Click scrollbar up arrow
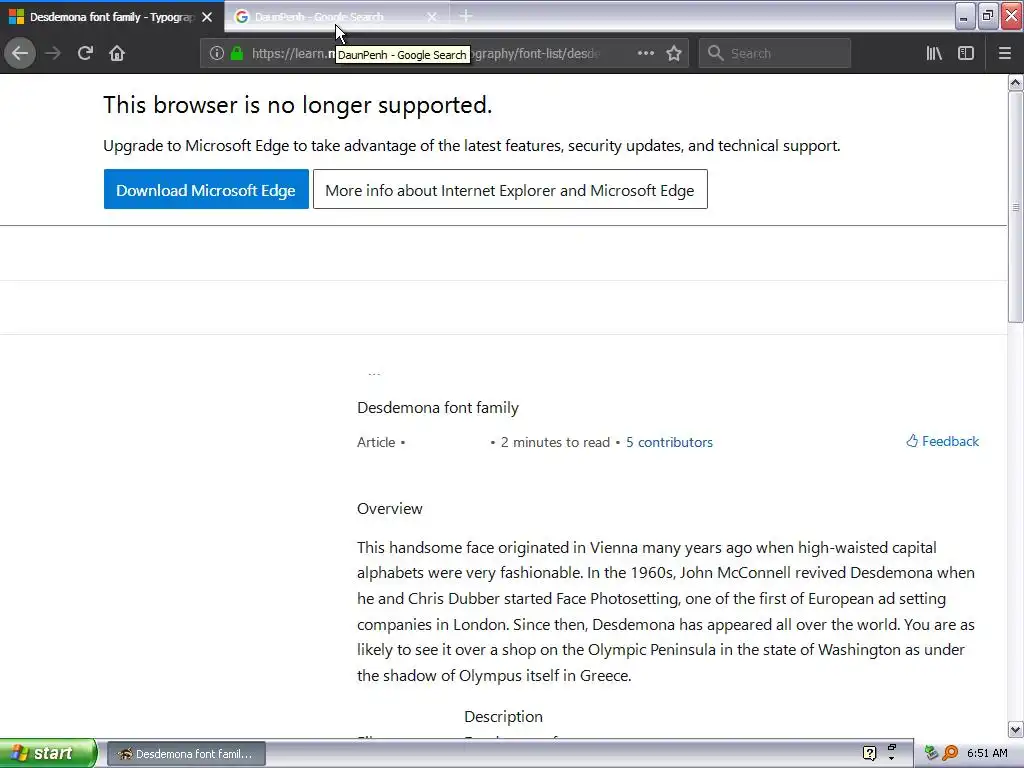The image size is (1024, 768). [1016, 82]
